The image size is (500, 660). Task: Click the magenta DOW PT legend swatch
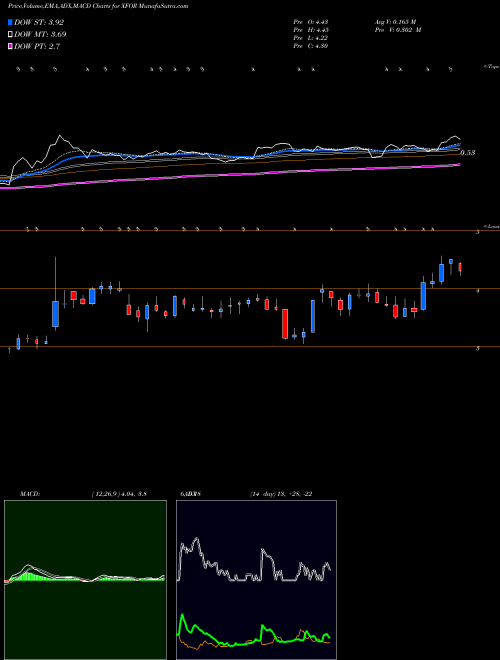pyautogui.click(x=11, y=46)
